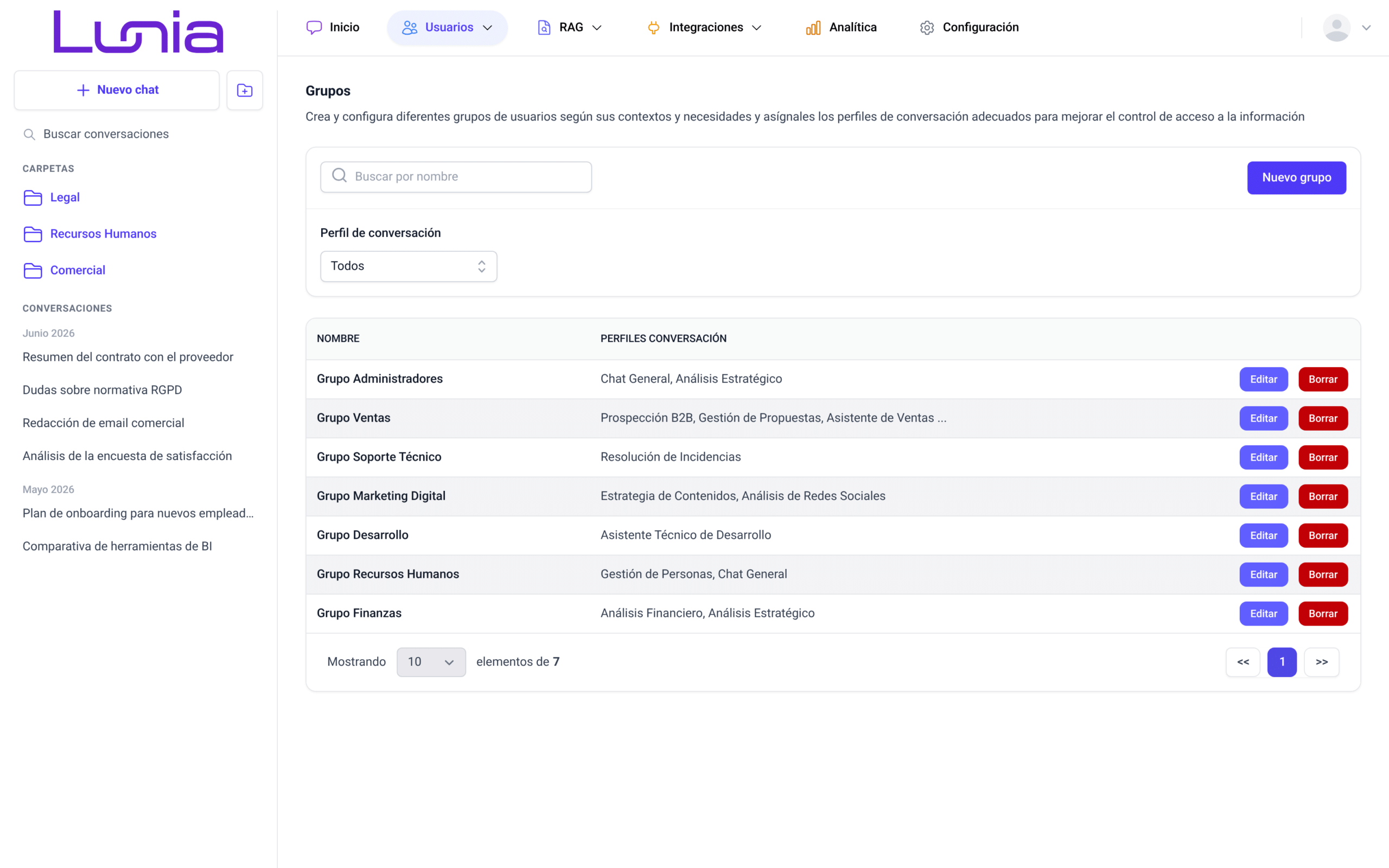Go to next page with >> button
The height and width of the screenshot is (868, 1389).
pyautogui.click(x=1321, y=662)
